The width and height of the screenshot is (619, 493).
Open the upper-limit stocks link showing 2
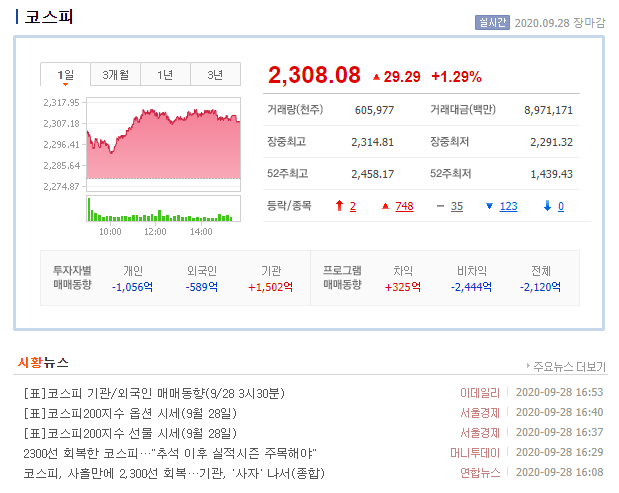tap(353, 206)
